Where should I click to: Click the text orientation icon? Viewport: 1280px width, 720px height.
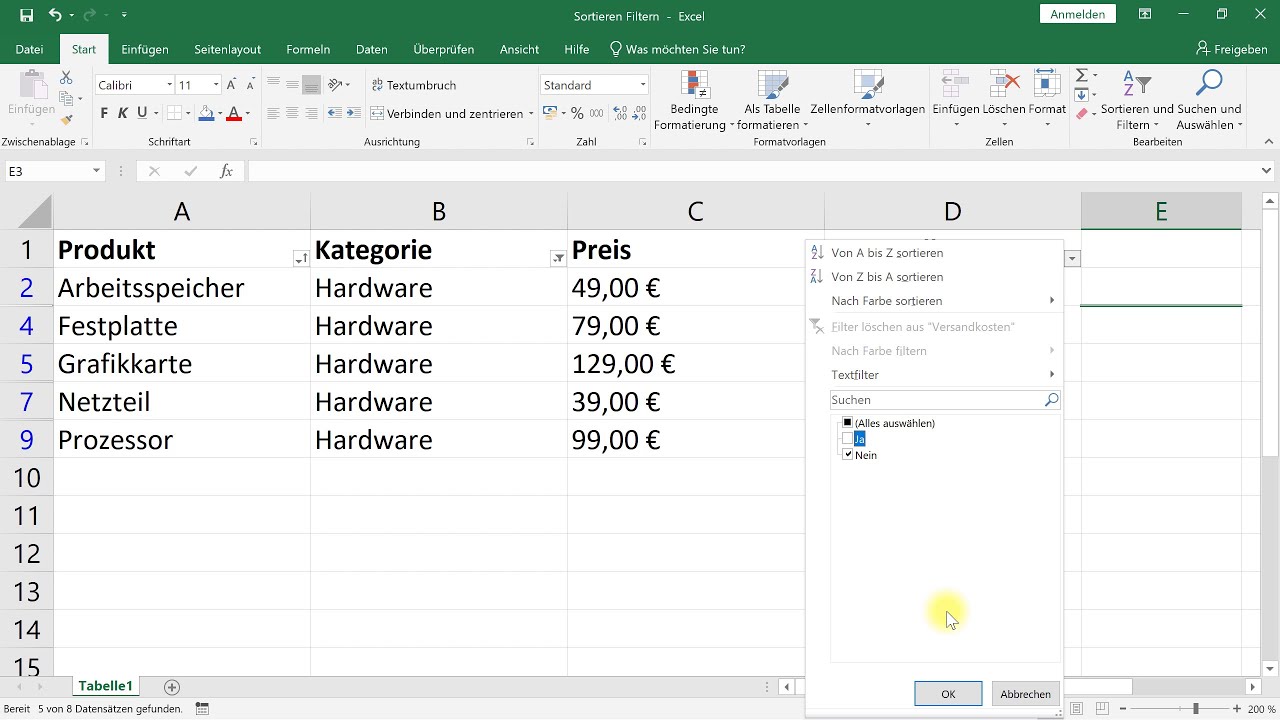[336, 85]
